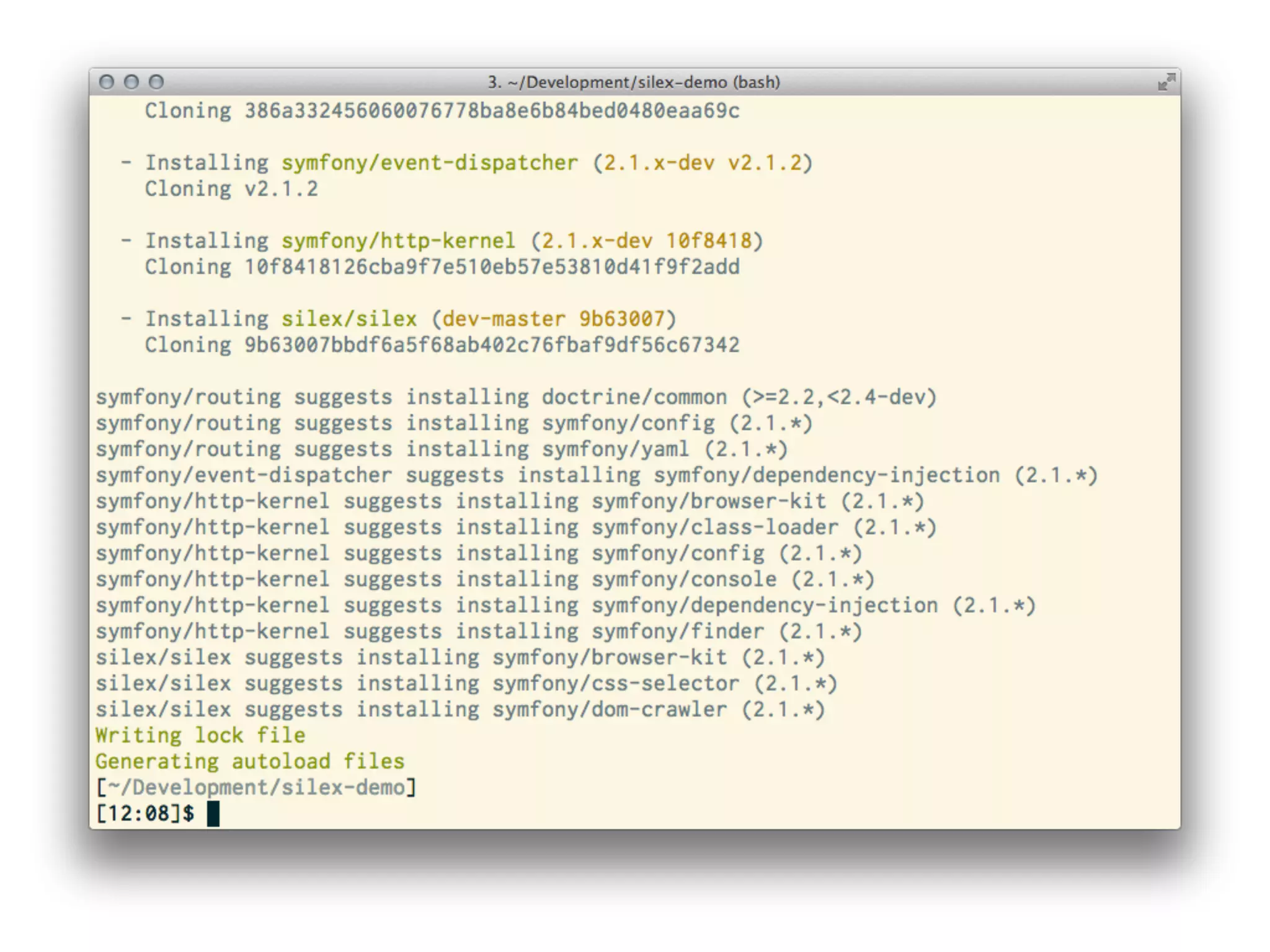
Task: Click the 'symfony/event-dispatcher' package name in Installing line
Action: [x=429, y=162]
